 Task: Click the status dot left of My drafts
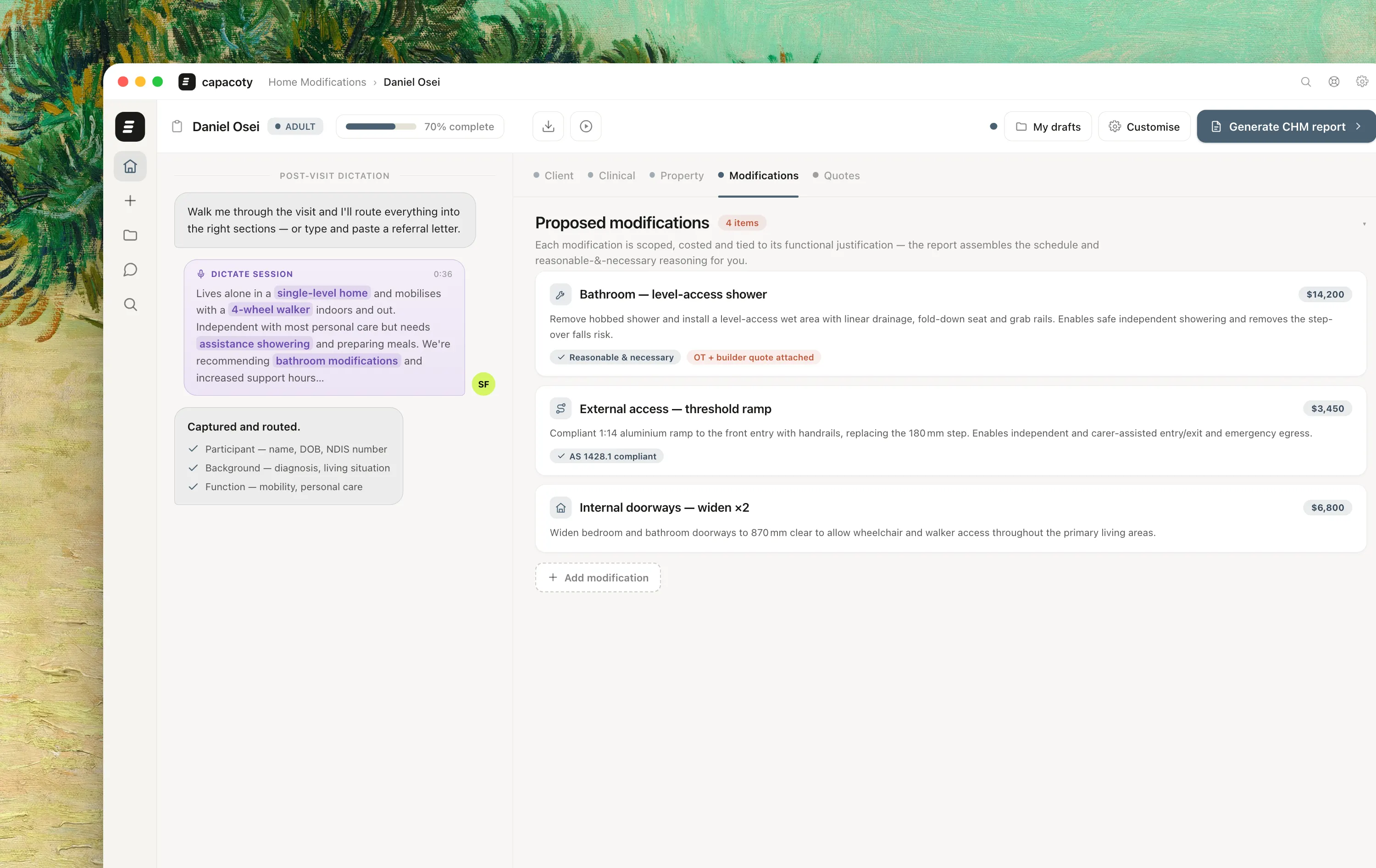(x=994, y=126)
